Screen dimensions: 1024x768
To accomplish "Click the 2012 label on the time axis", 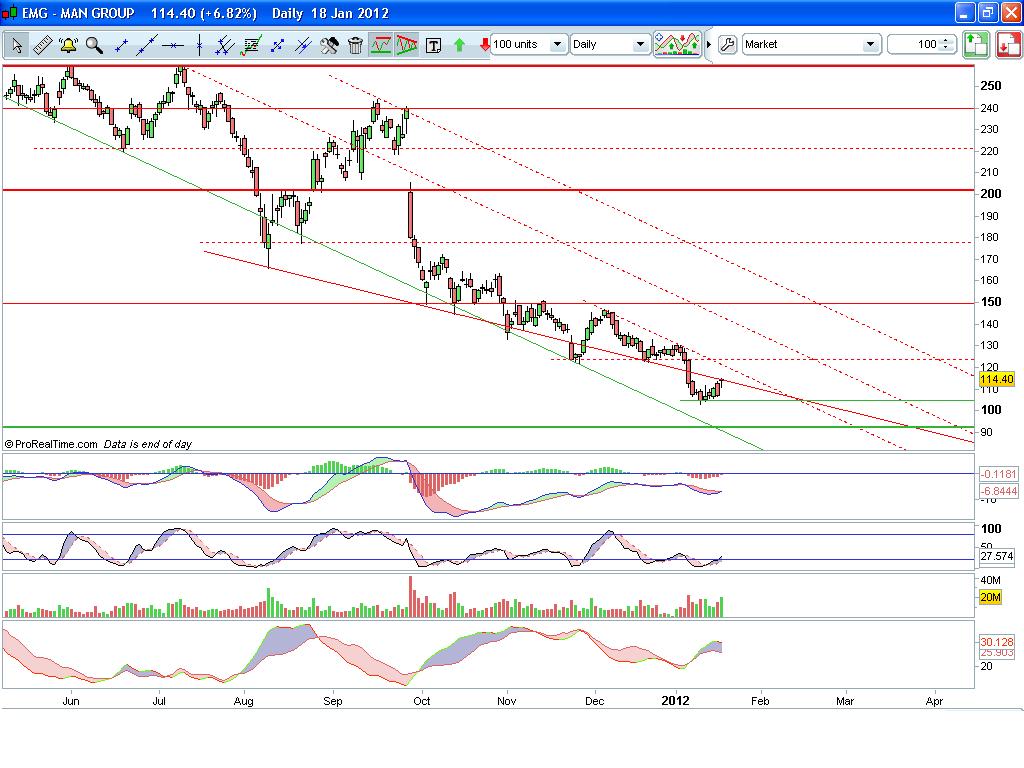I will [675, 701].
